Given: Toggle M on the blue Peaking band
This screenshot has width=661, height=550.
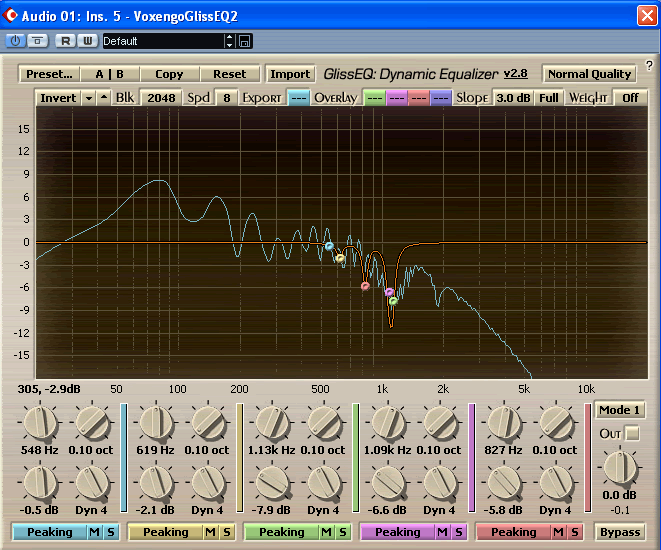Looking at the screenshot, I should coord(94,532).
